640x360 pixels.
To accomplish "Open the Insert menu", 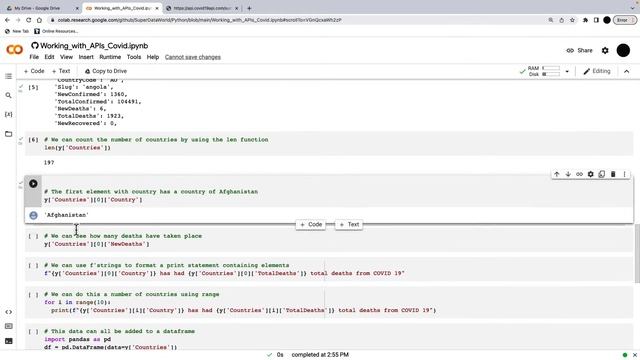I will (86, 57).
